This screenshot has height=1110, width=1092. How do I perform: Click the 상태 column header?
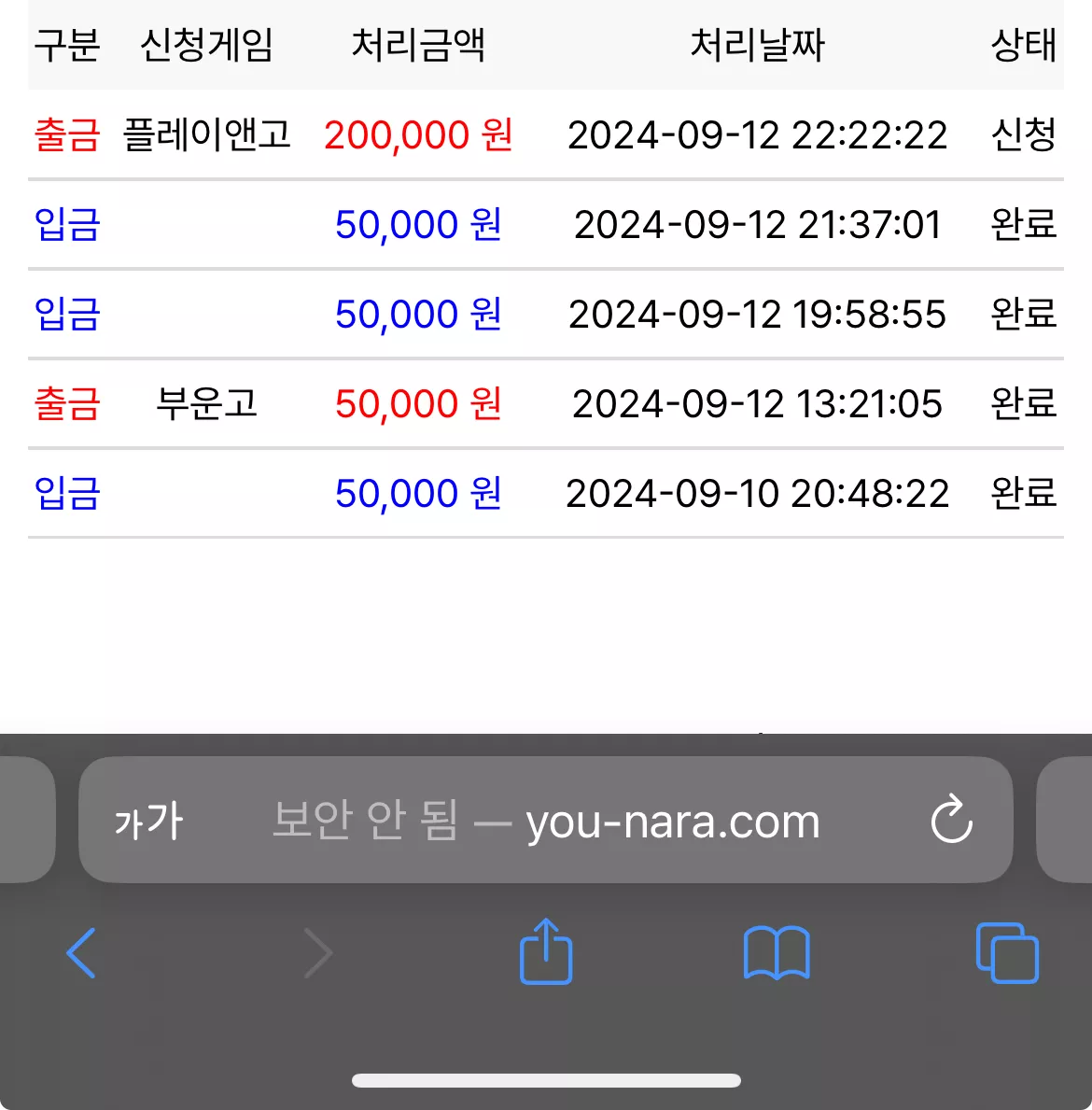tap(1023, 46)
